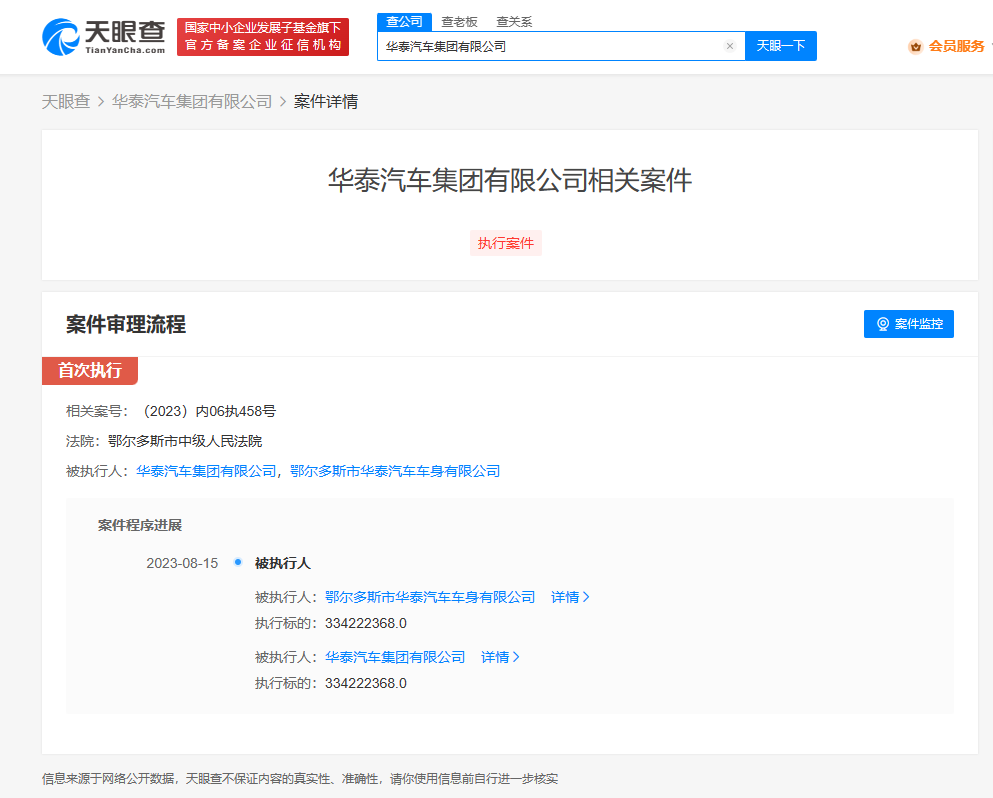Click the 2023-08-15 date text

pos(182,563)
